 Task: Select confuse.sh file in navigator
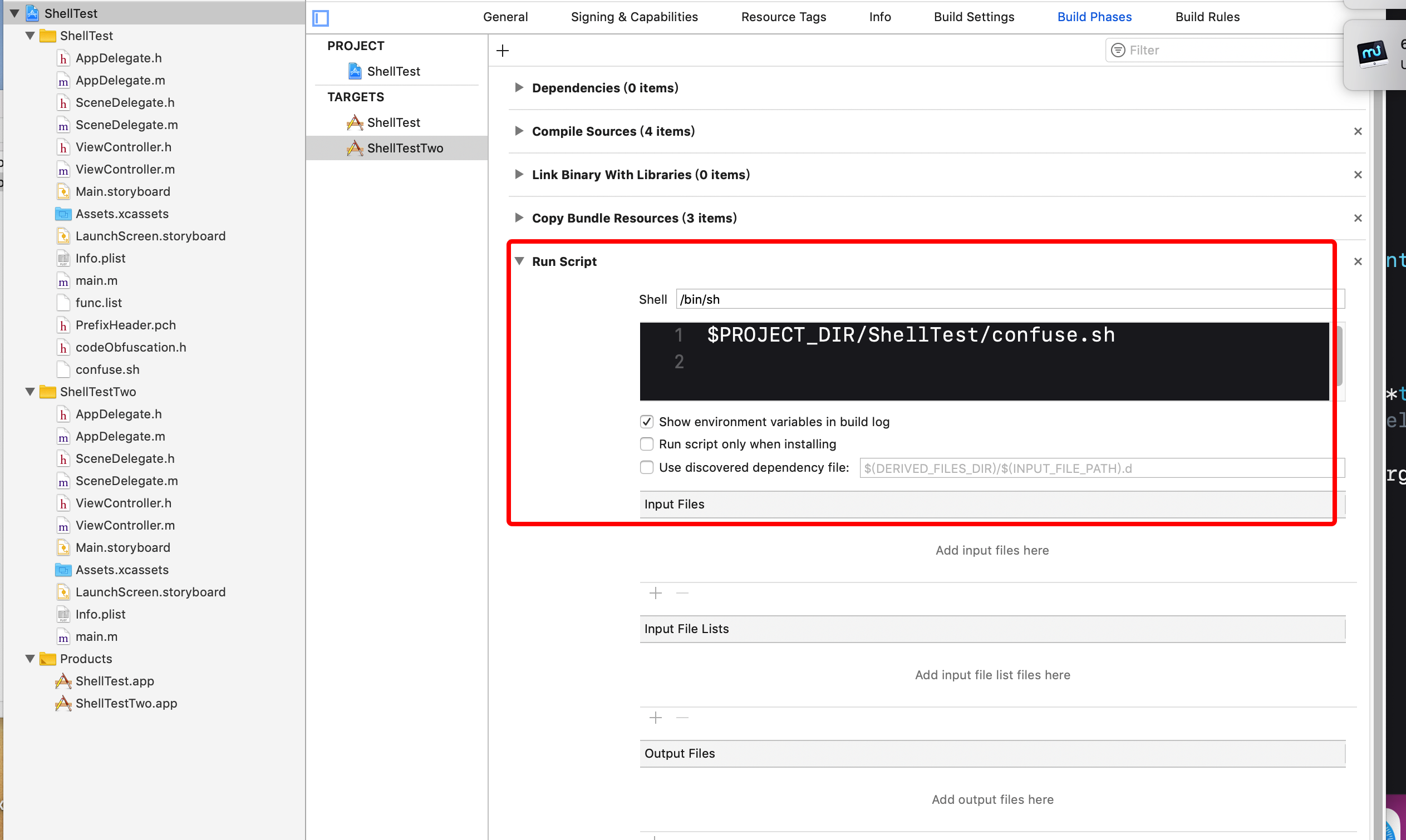click(107, 369)
